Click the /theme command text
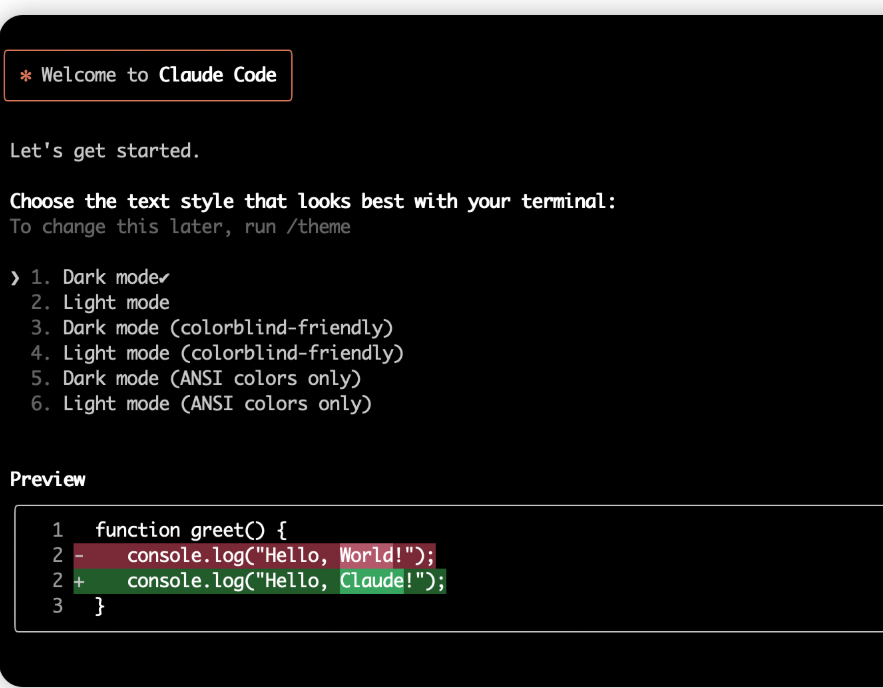Viewport: 883px width, 688px height. 320,227
